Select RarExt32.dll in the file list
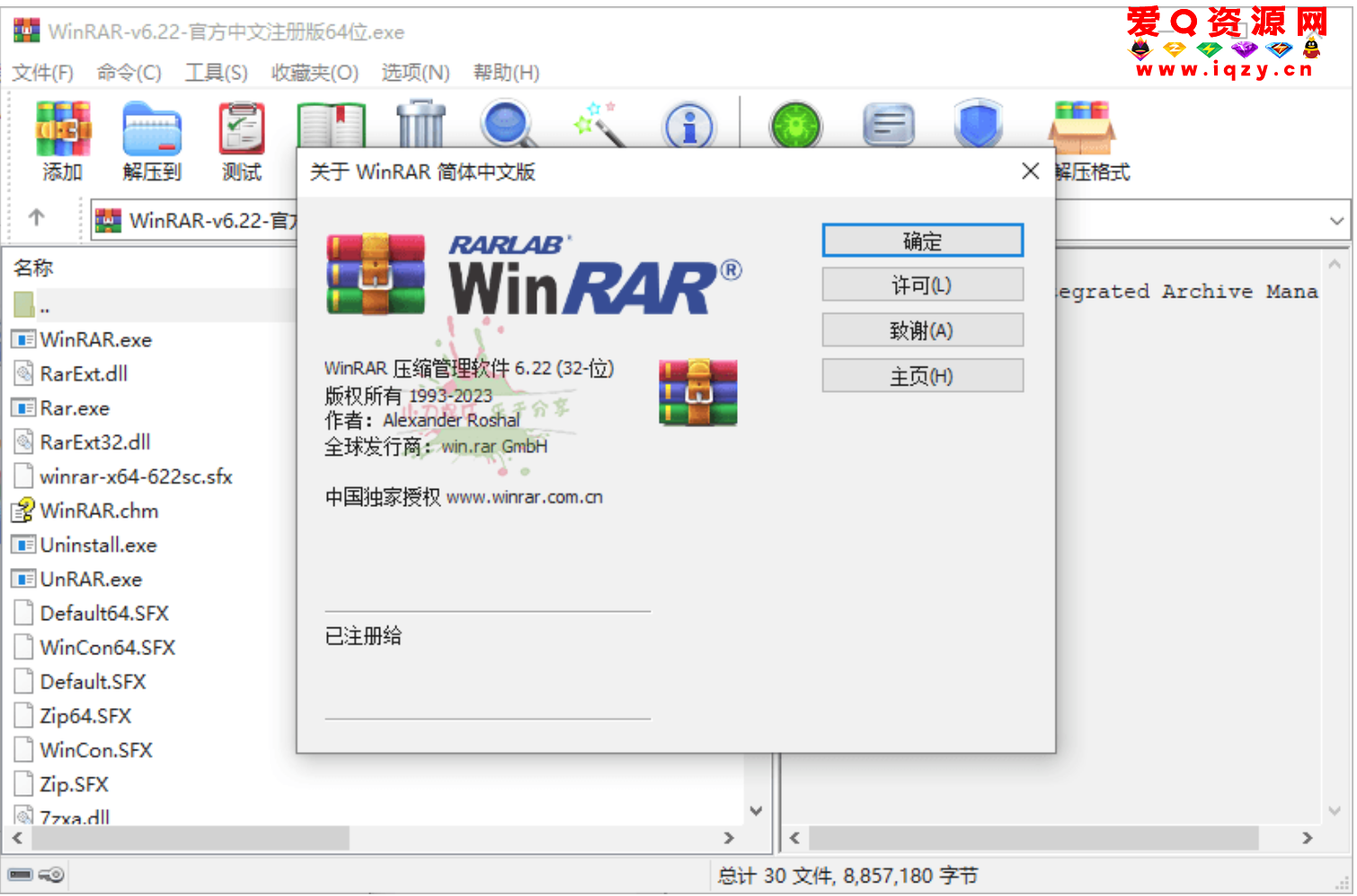1357x896 pixels. tap(95, 442)
